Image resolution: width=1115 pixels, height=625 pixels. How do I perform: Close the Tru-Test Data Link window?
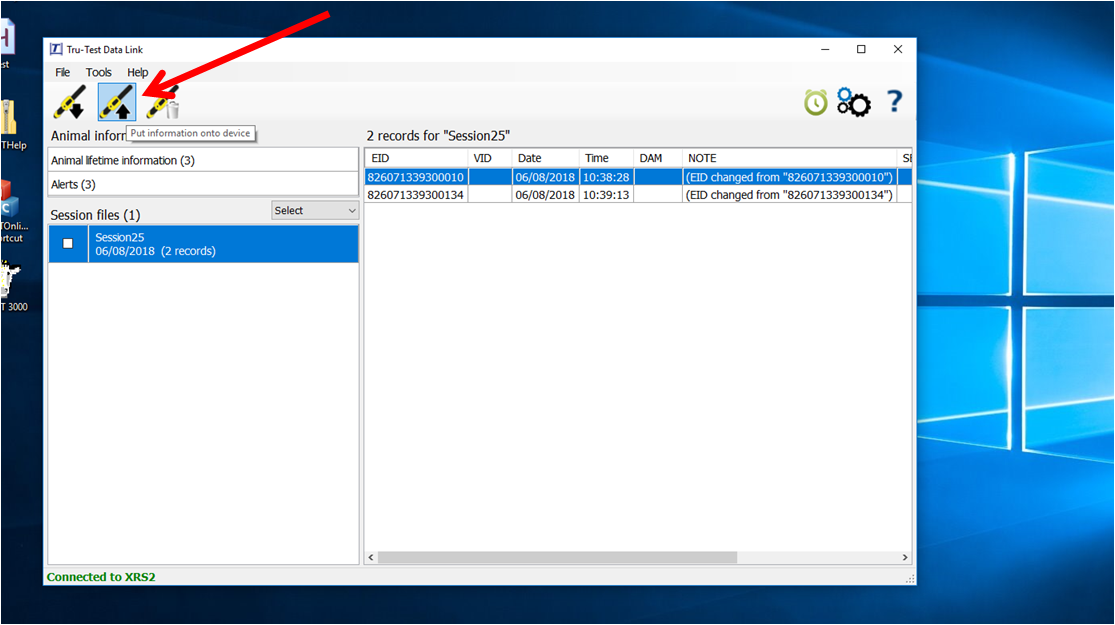coord(898,49)
